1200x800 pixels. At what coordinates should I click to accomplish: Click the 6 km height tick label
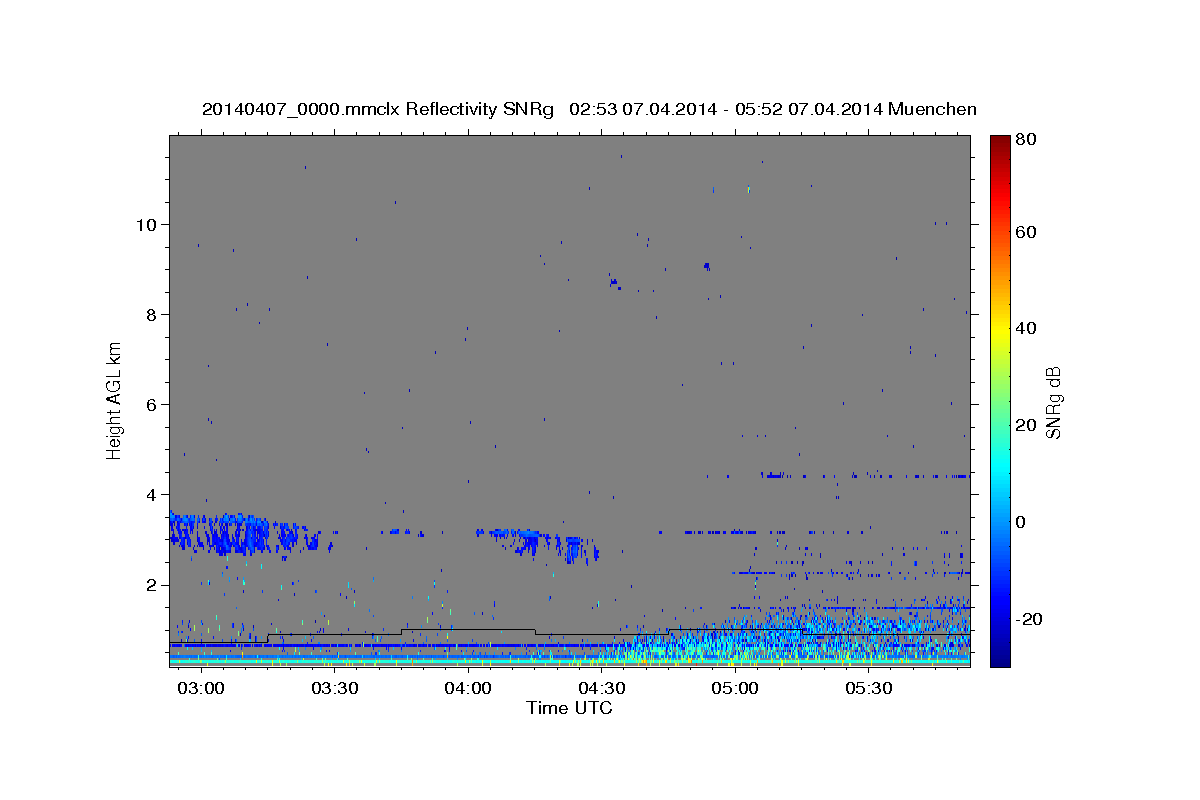point(150,404)
